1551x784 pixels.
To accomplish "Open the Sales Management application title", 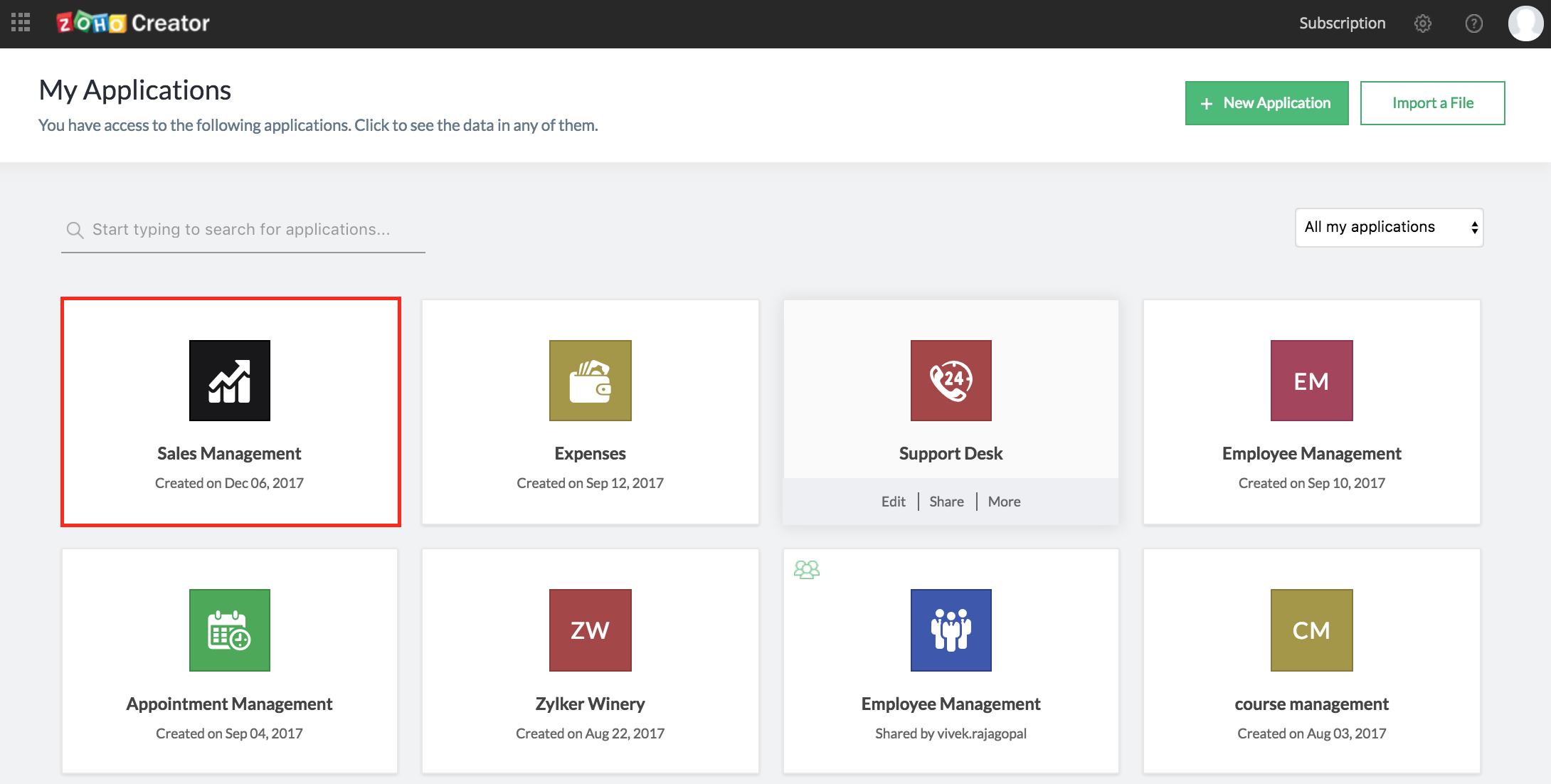I will 230,454.
